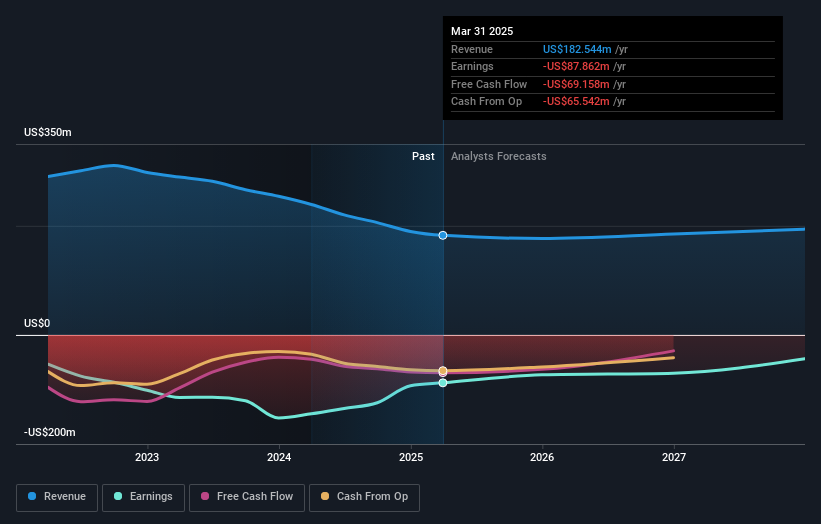Click the Earnings row label in tooltip
Image resolution: width=821 pixels, height=524 pixels.
472,66
